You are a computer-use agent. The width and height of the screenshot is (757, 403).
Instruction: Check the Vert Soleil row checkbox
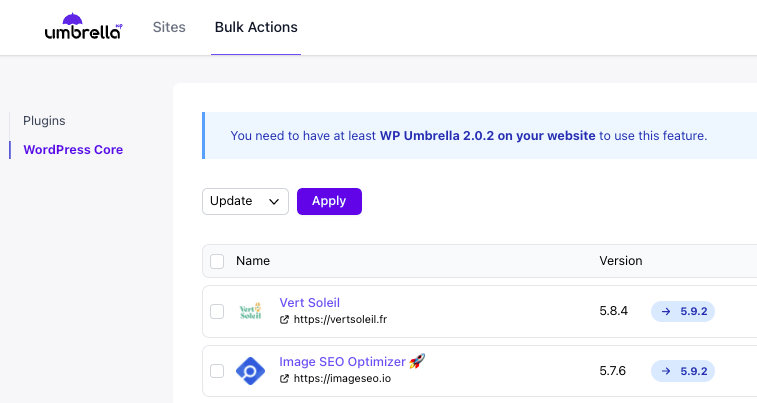click(x=217, y=311)
